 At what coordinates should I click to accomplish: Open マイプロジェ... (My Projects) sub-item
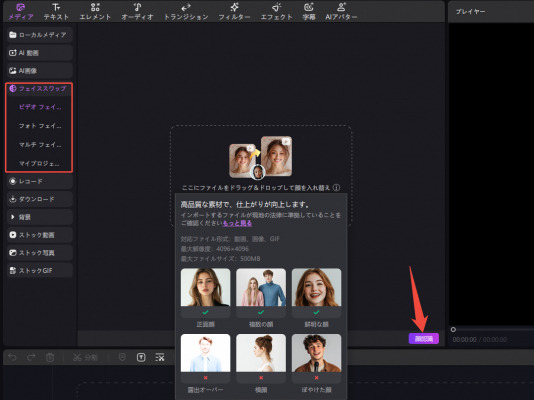[39, 164]
